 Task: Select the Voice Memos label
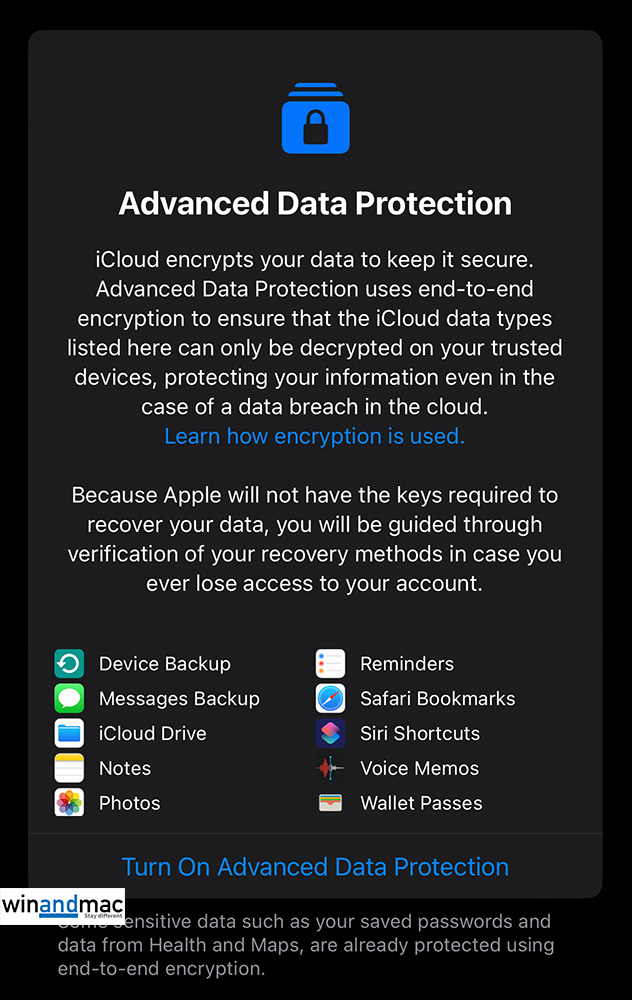click(x=419, y=768)
